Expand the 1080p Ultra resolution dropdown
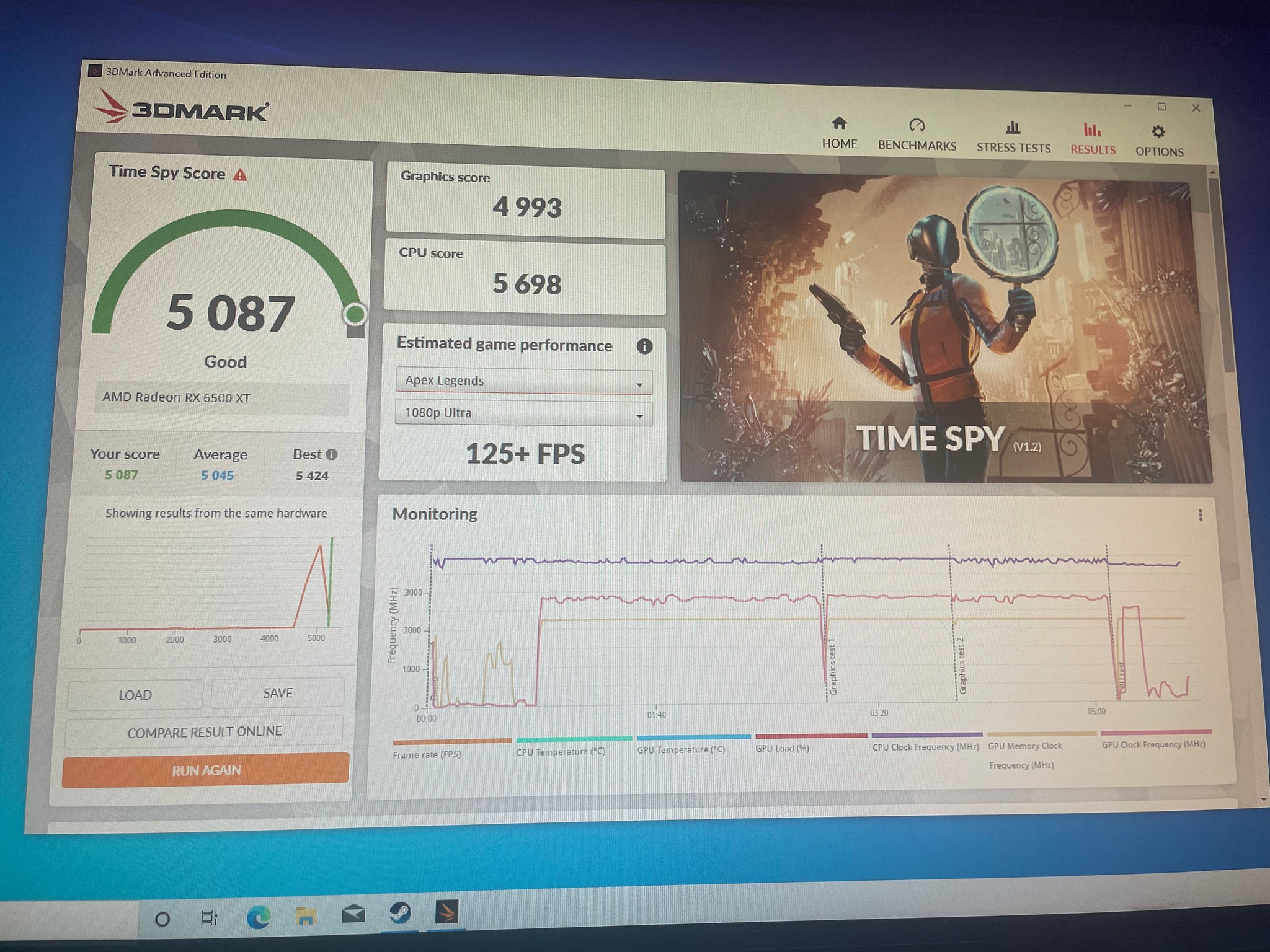 point(524,413)
